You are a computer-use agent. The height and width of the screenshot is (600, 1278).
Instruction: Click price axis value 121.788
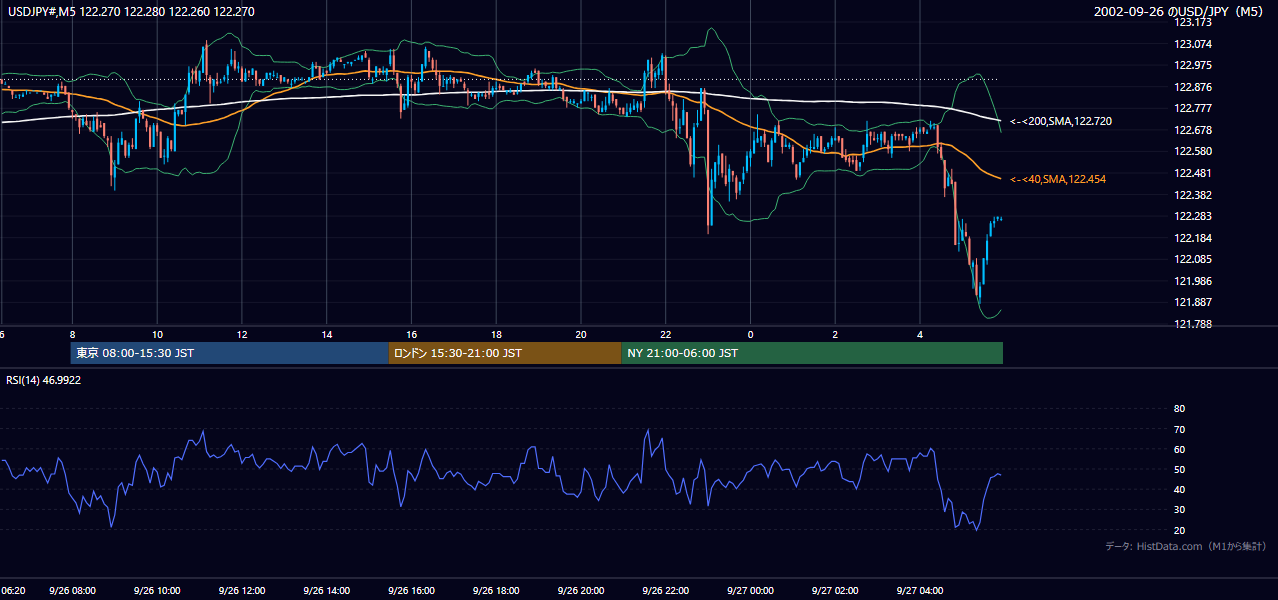1193,324
